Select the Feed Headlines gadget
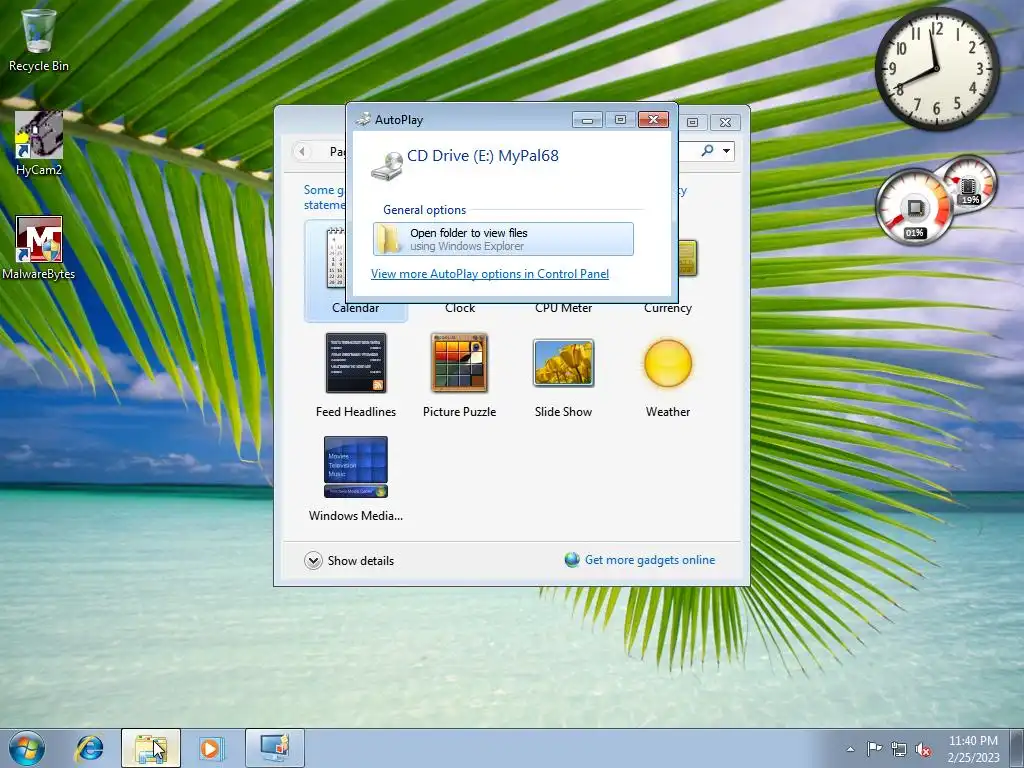The image size is (1024, 768). coord(356,362)
